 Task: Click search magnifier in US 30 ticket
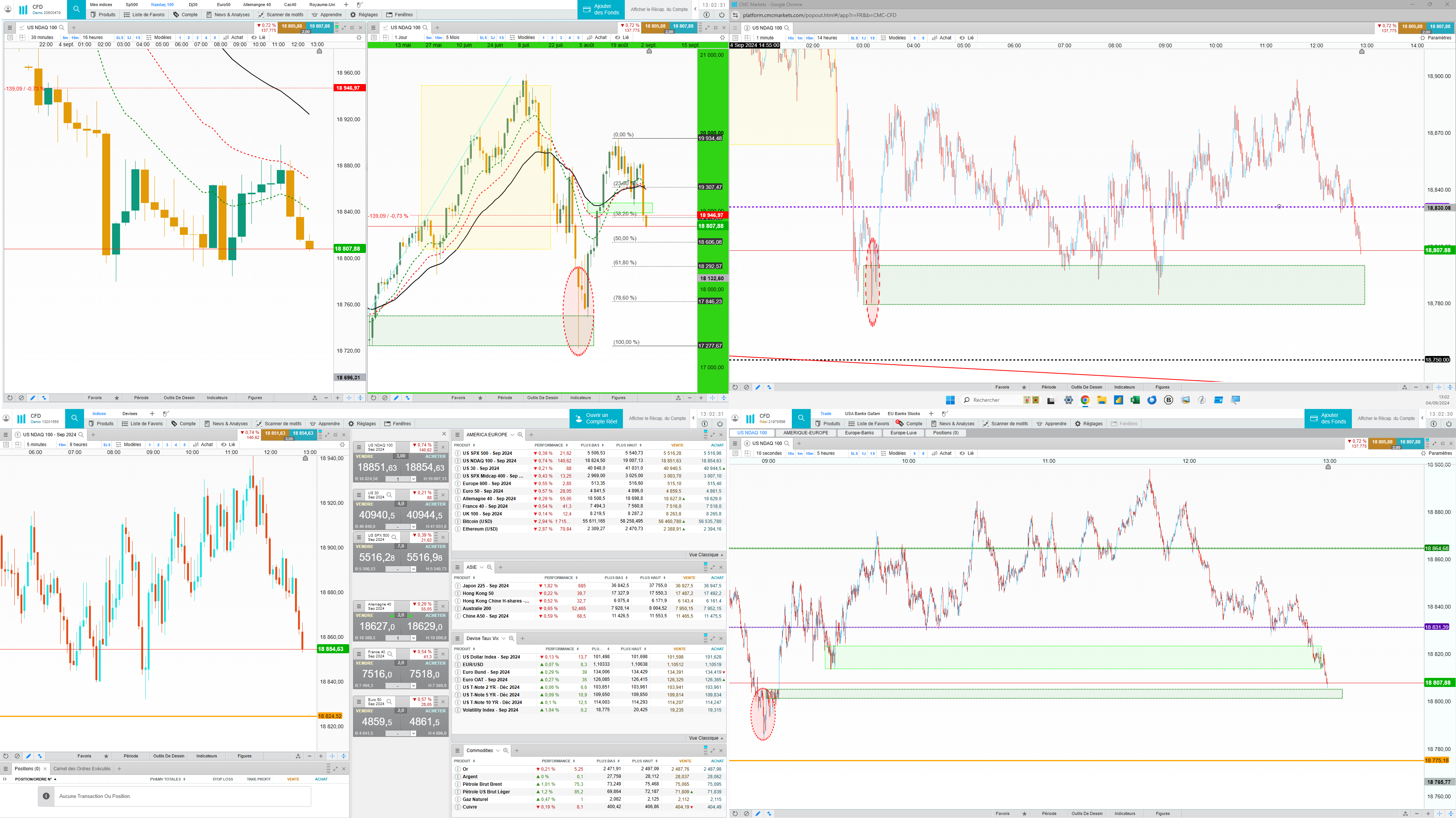point(389,495)
